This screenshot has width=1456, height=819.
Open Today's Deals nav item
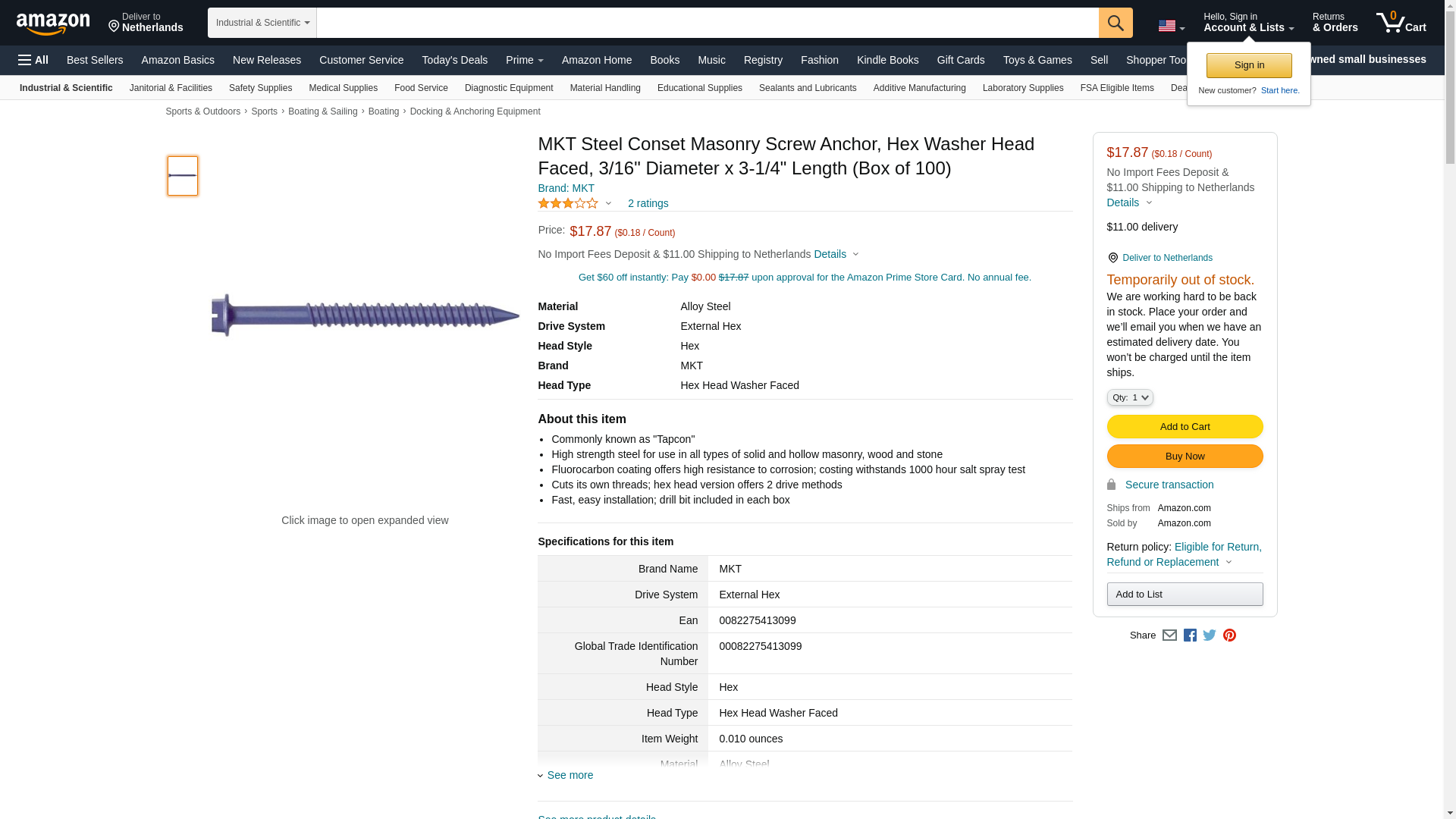(454, 60)
